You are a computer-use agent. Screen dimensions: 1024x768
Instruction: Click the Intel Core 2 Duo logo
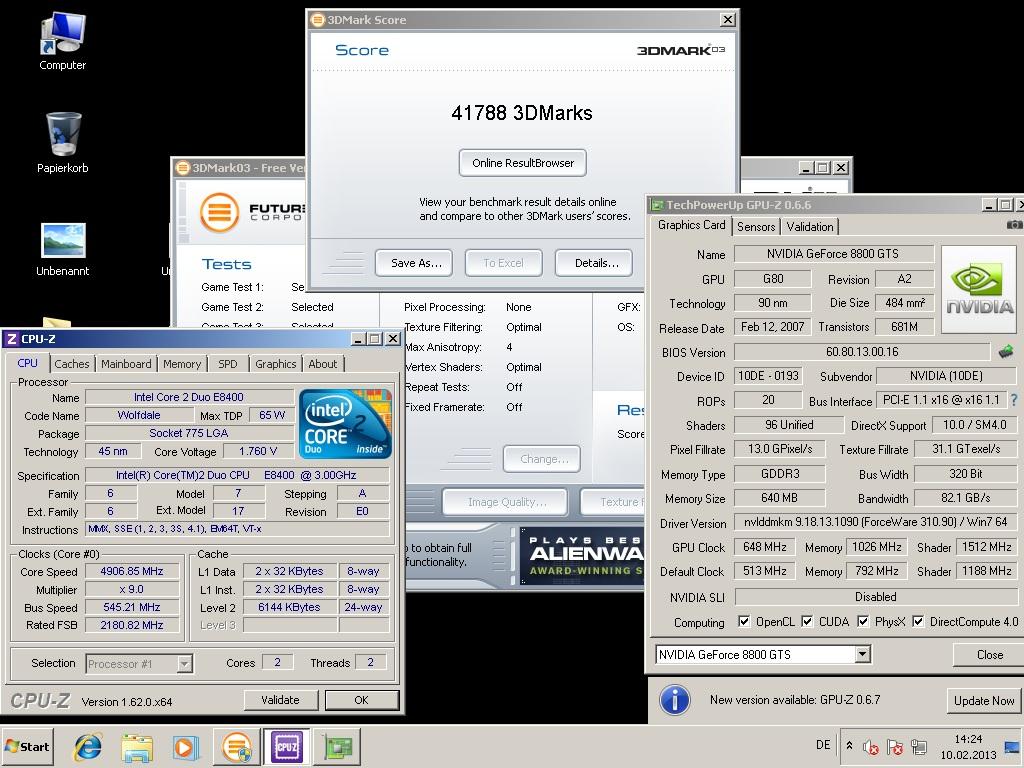tap(345, 423)
